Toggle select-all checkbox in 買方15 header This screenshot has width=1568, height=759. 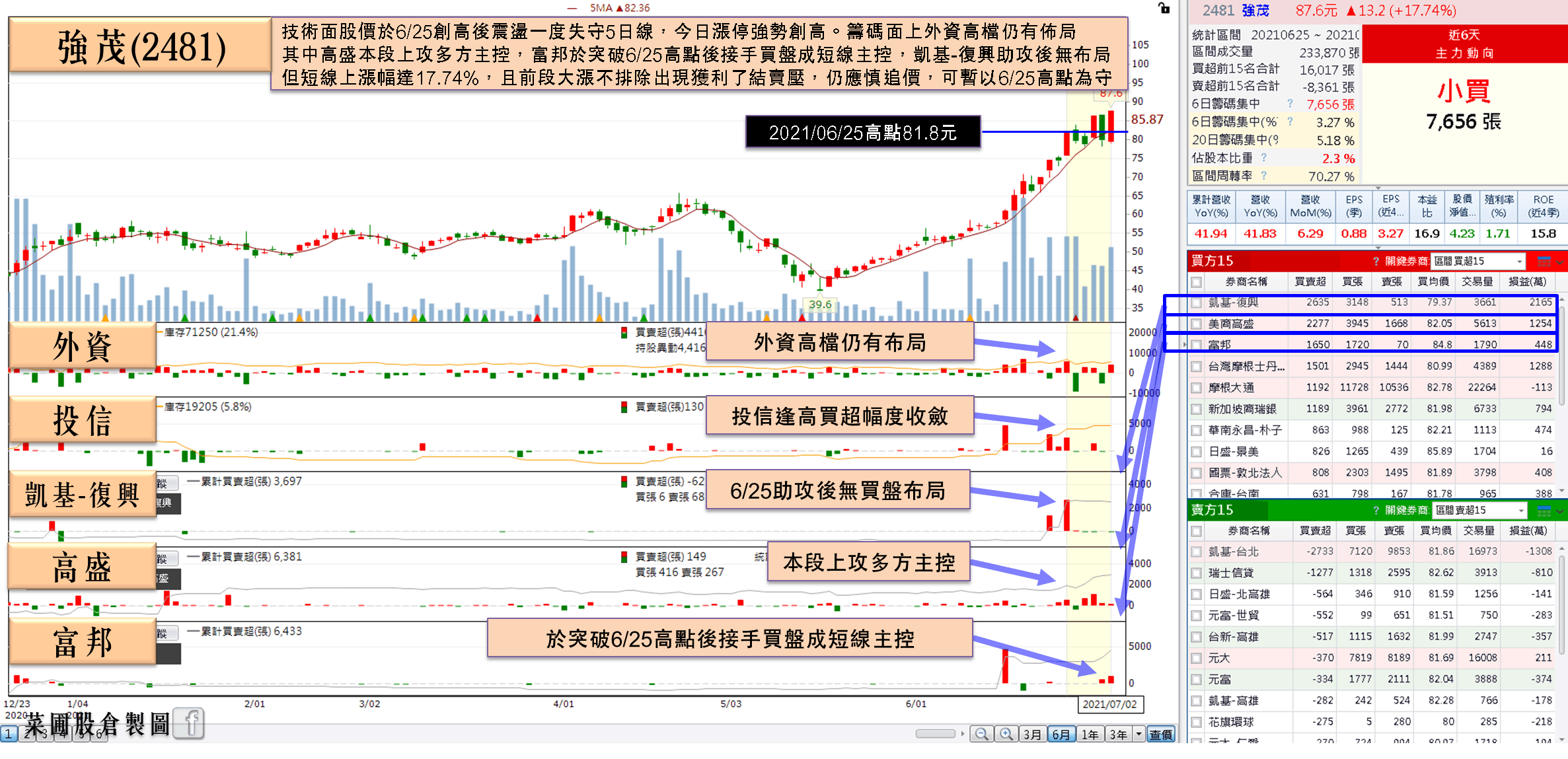pyautogui.click(x=1196, y=282)
